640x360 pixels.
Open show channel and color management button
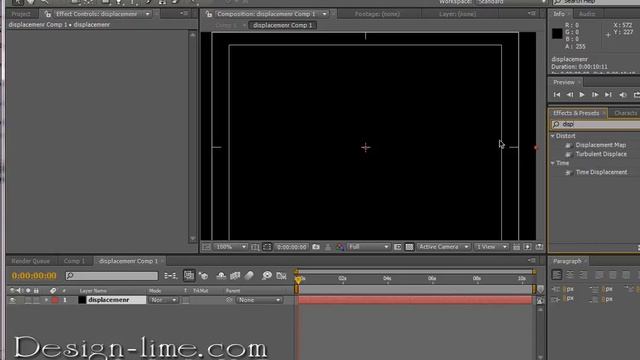click(340, 247)
